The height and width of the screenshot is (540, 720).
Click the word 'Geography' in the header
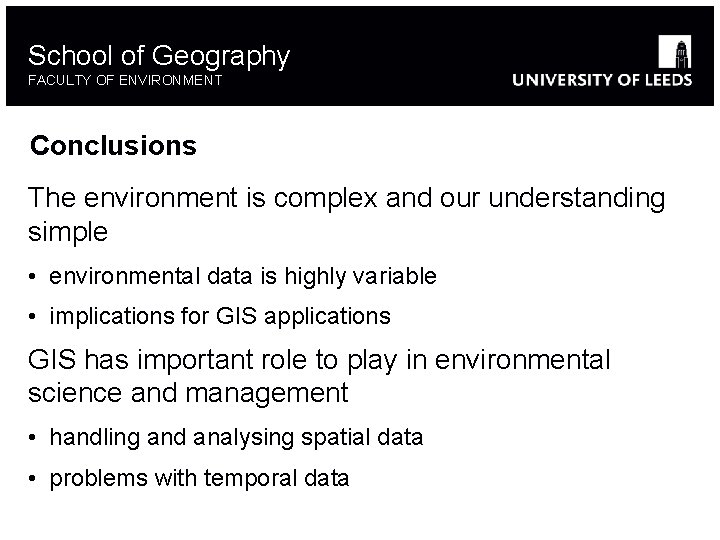tap(221, 55)
